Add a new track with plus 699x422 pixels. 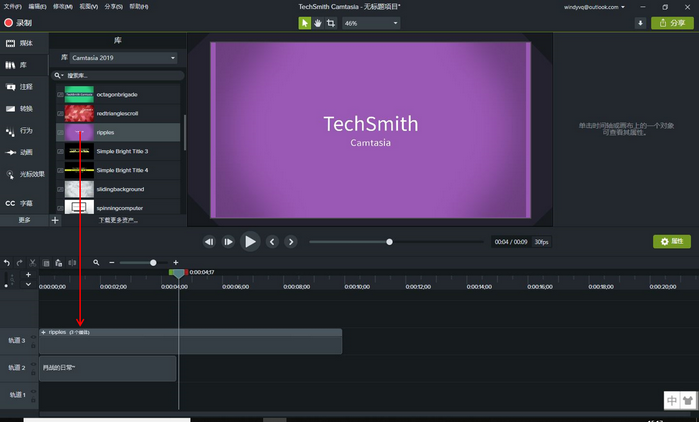(x=28, y=275)
